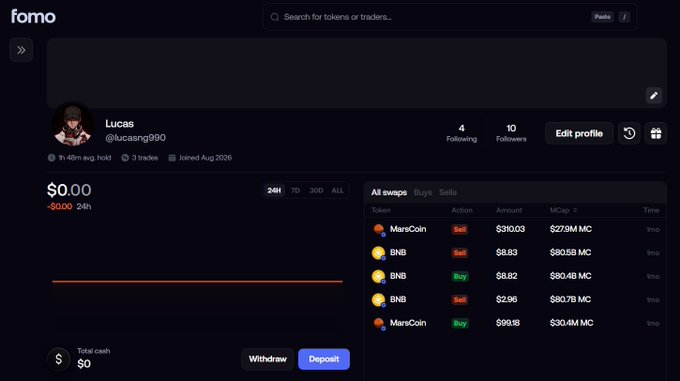Click Buy badge in MarsCoin $99.18 row
Viewport: 680px width, 381px height.
click(x=460, y=323)
